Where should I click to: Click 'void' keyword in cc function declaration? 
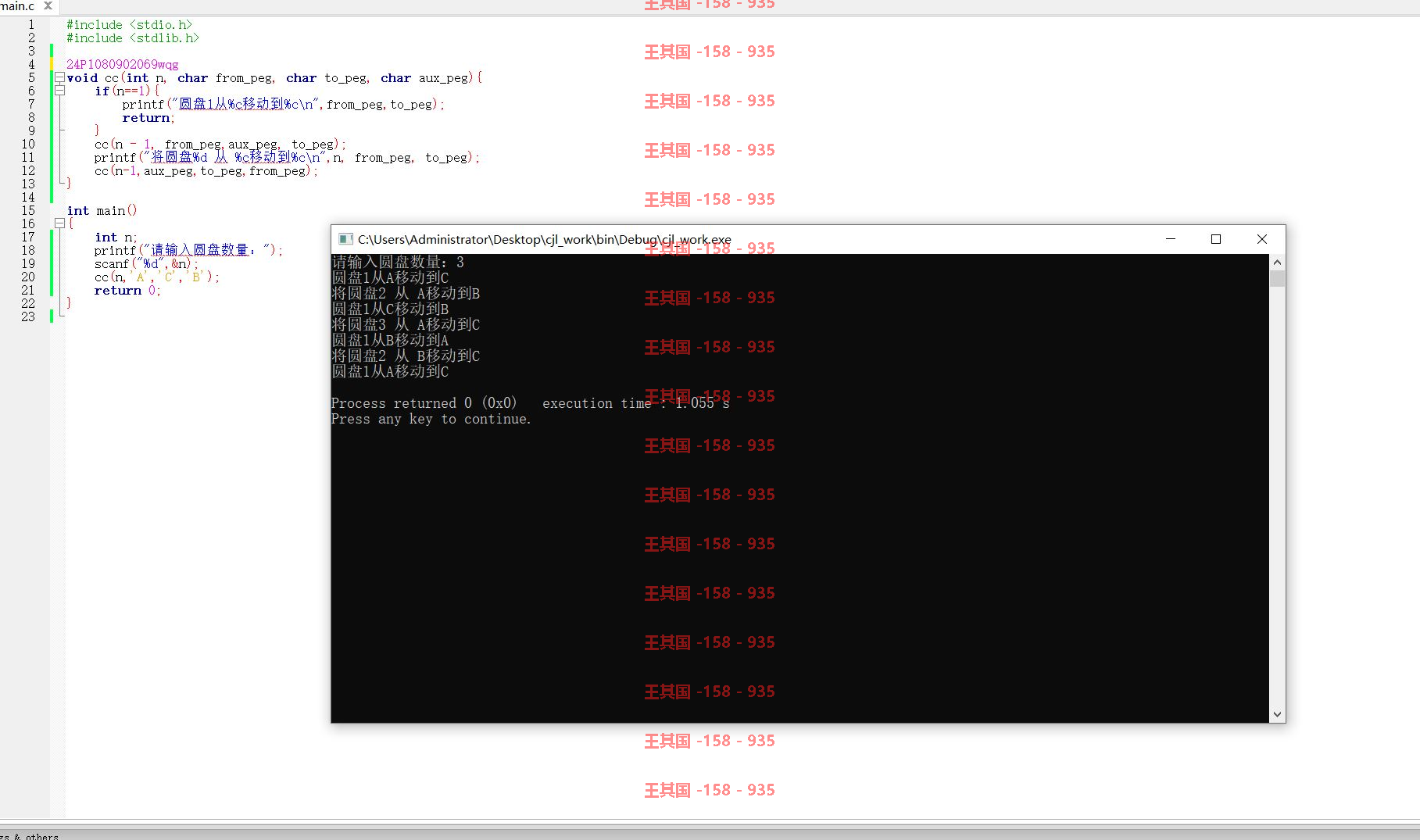click(82, 78)
